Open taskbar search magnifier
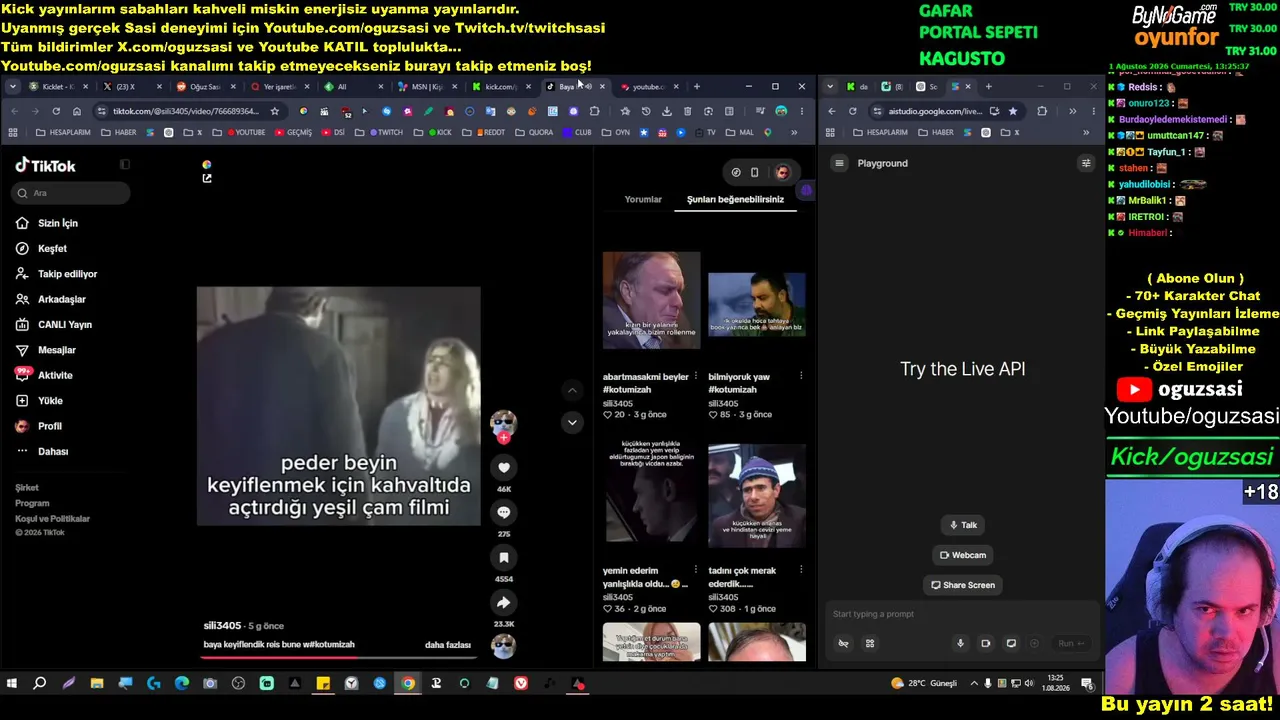 click(40, 684)
